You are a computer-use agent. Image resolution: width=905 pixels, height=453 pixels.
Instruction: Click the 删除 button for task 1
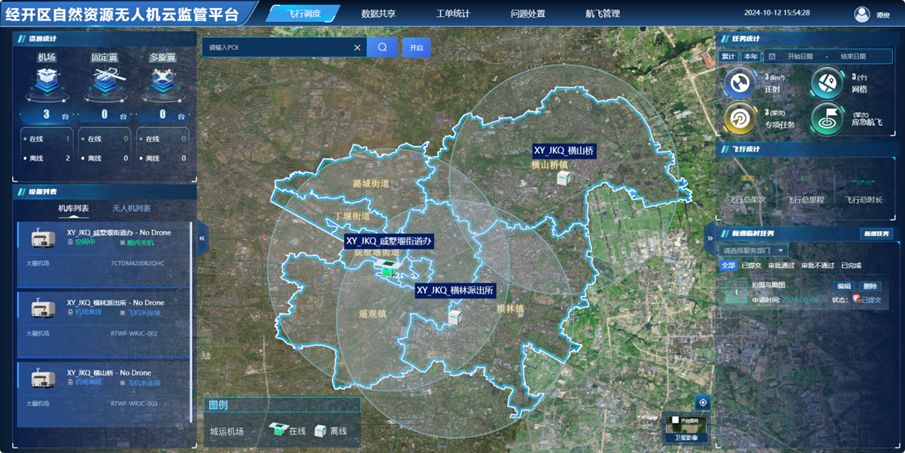(870, 286)
